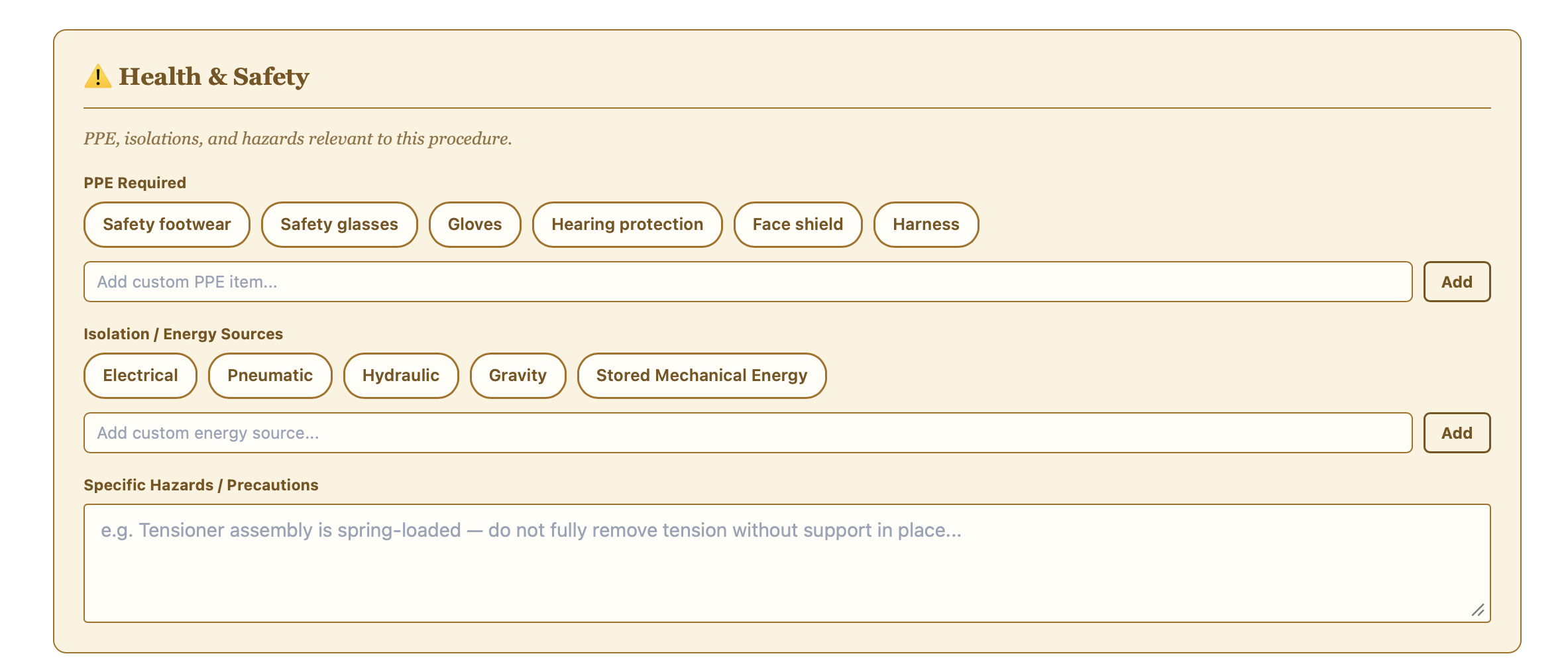Click the PPE Required label
Viewport: 1568px width, 668px height.
coord(135,183)
